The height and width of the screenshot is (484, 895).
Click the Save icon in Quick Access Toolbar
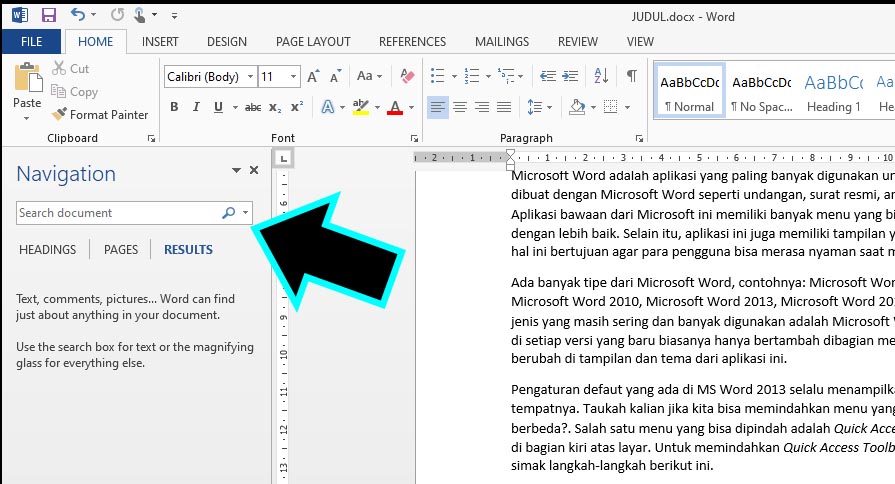tap(48, 16)
